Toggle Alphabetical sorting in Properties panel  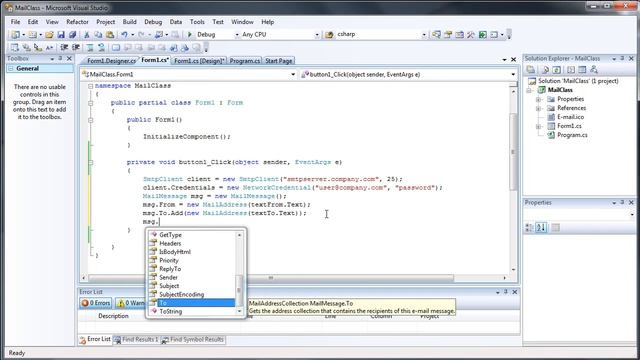541,227
